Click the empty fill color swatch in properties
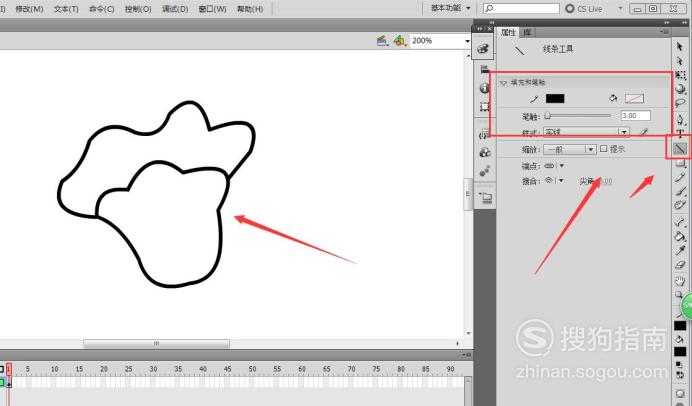The height and width of the screenshot is (406, 692). [x=634, y=98]
